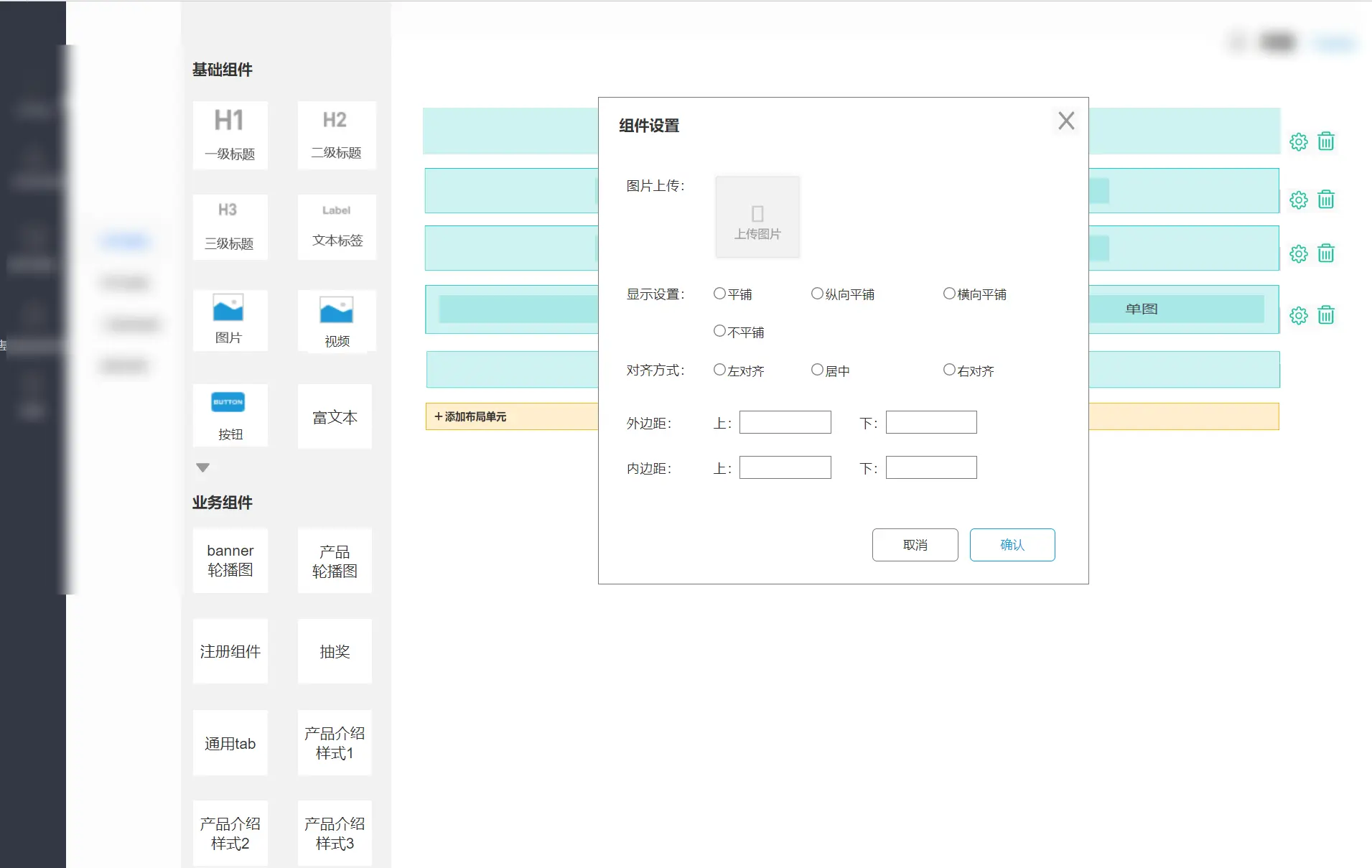Click 添加布局单元 to add layout
The height and width of the screenshot is (868, 1372).
pyautogui.click(x=471, y=416)
